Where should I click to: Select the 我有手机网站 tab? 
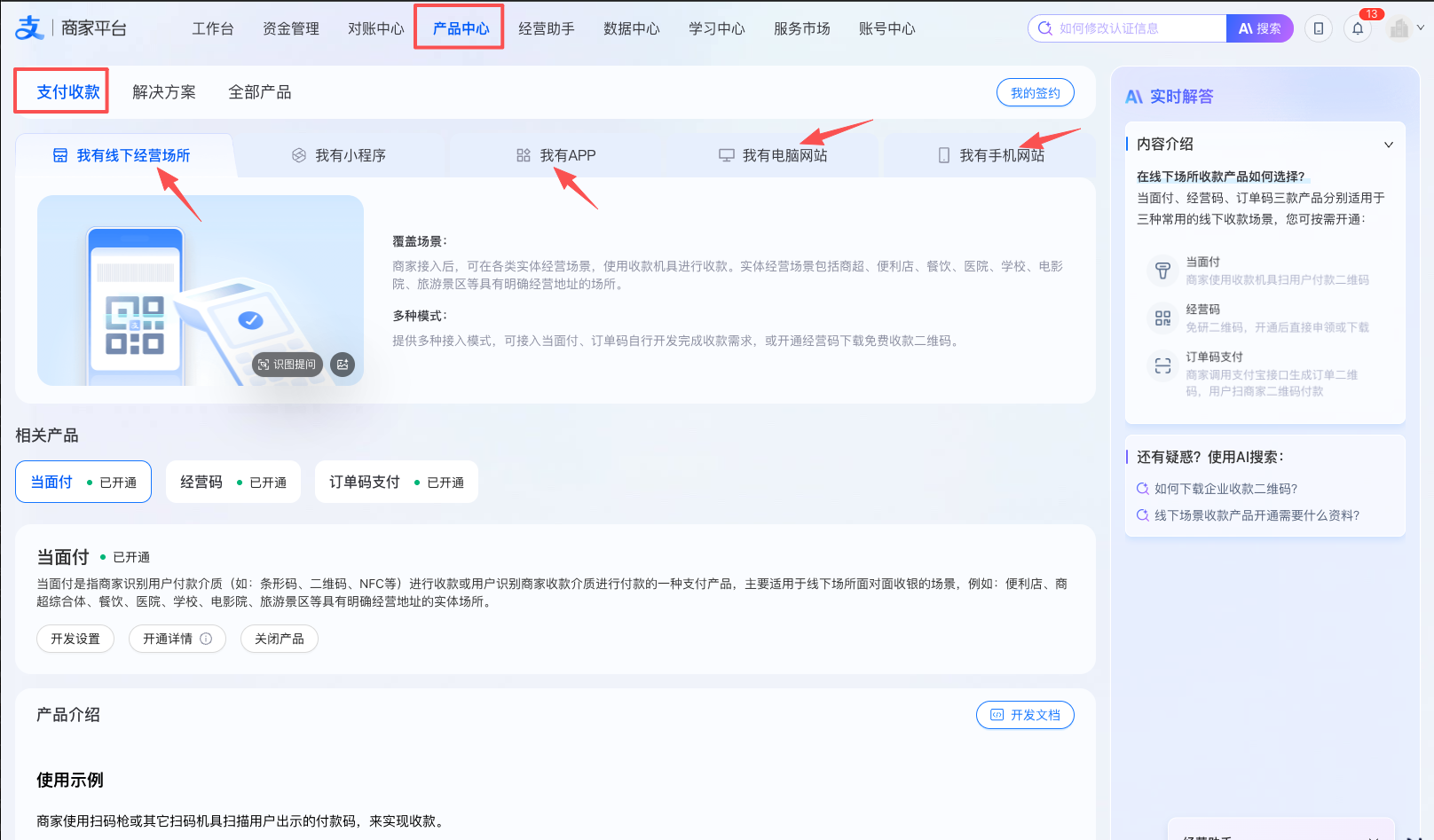[989, 155]
